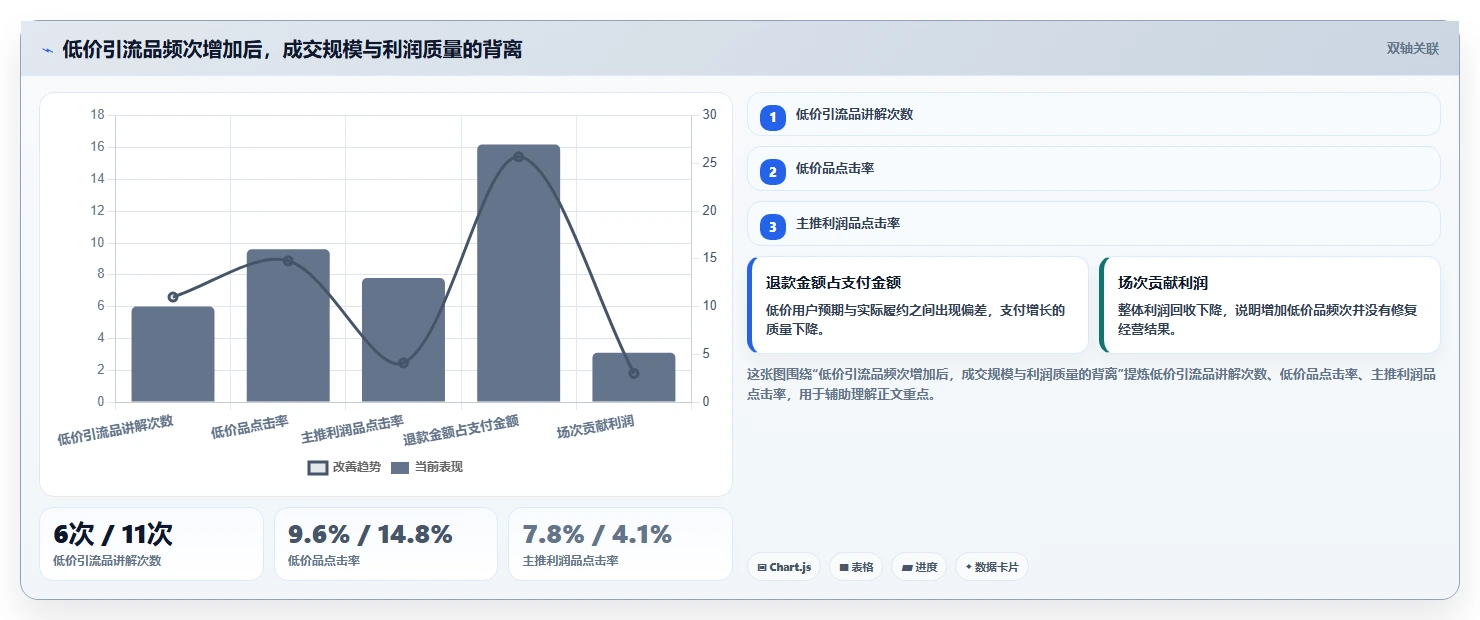Click the 7.8% / 4.1% stat card

point(620,544)
